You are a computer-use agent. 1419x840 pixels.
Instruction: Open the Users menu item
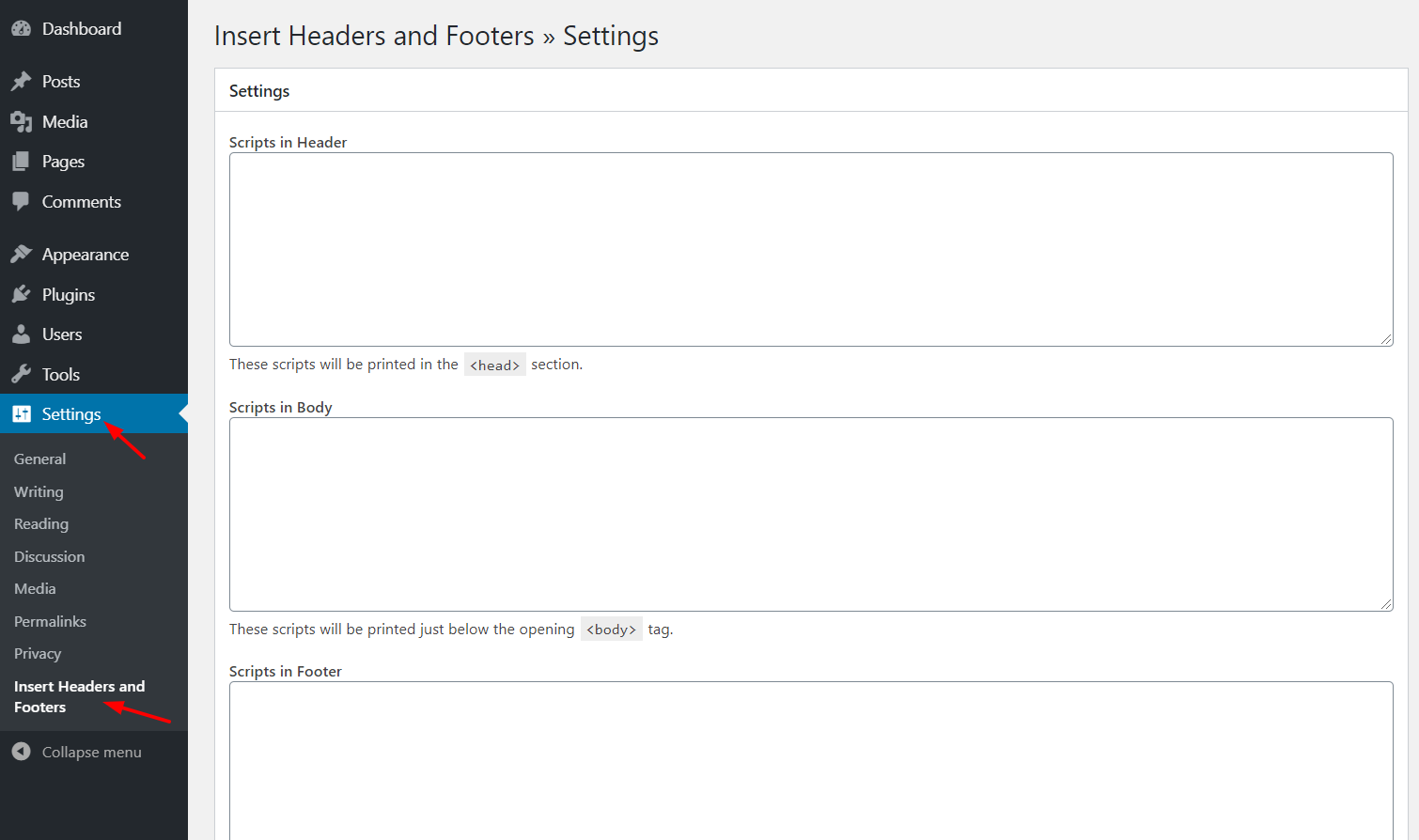(94, 334)
